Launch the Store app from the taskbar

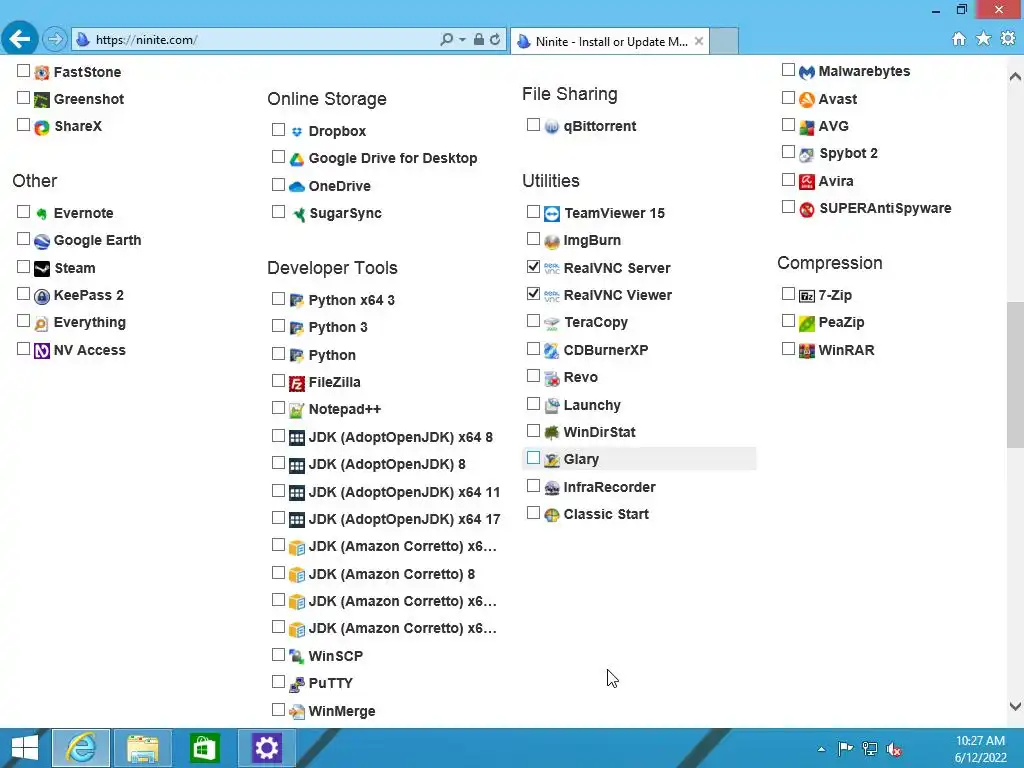tap(204, 748)
